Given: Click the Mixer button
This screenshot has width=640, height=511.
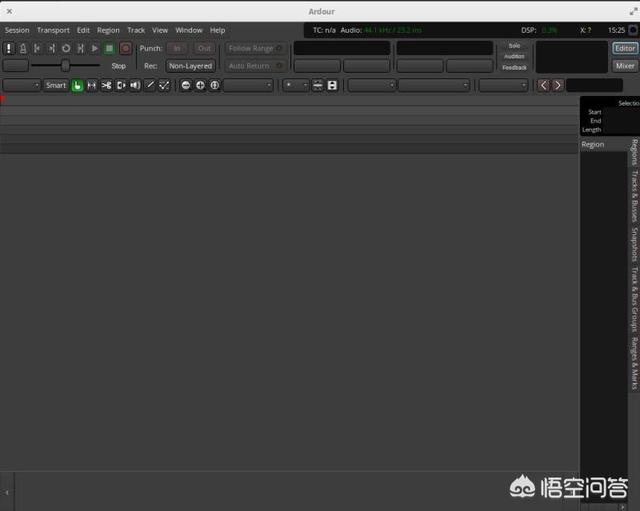Looking at the screenshot, I should (624, 66).
